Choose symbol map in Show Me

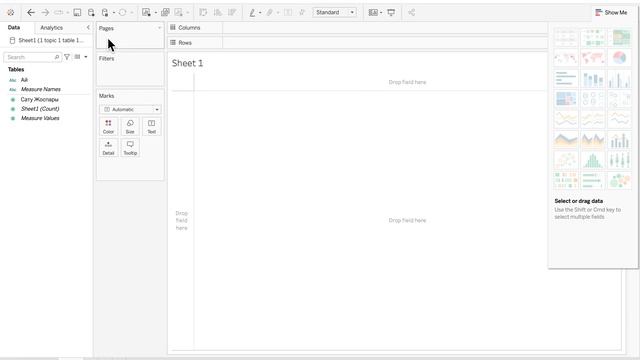[x=566, y=58]
